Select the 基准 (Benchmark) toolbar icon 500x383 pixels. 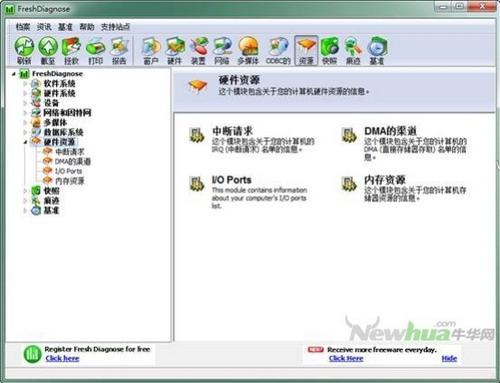[377, 51]
